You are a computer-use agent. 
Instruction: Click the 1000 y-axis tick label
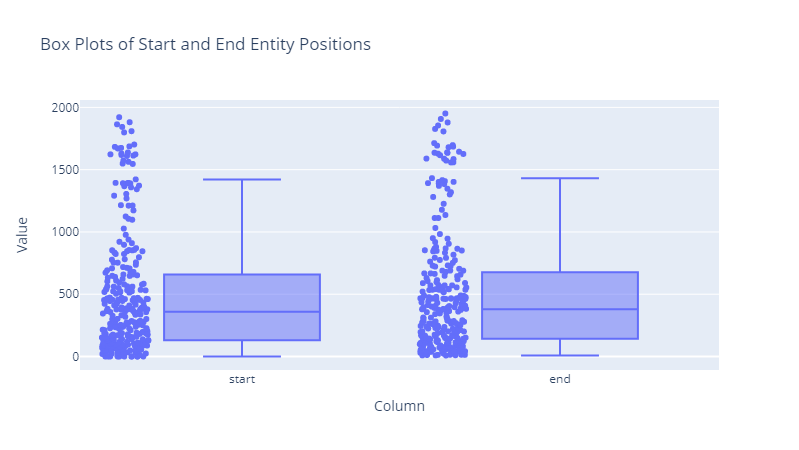[64, 232]
